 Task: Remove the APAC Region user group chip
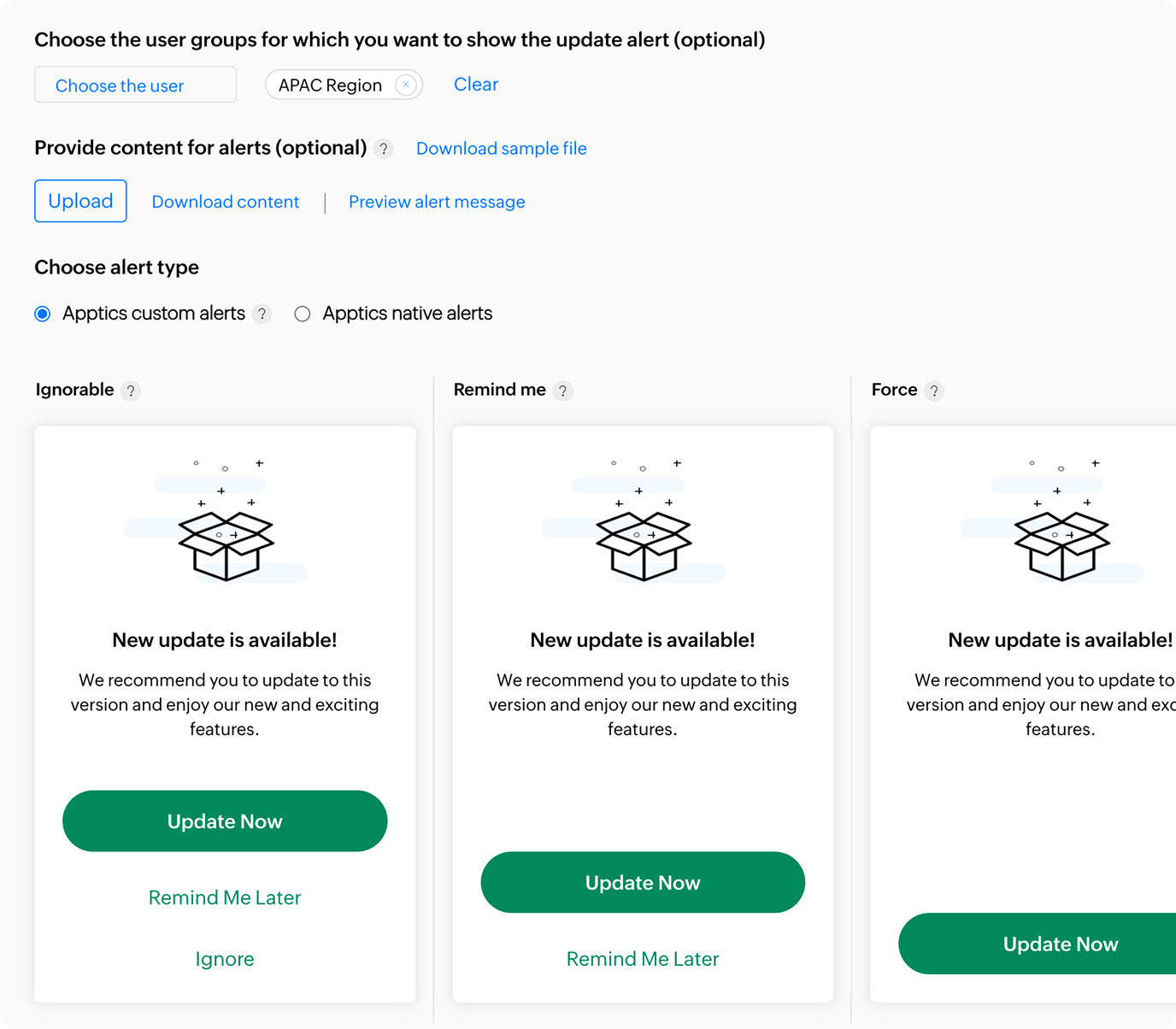click(x=406, y=85)
